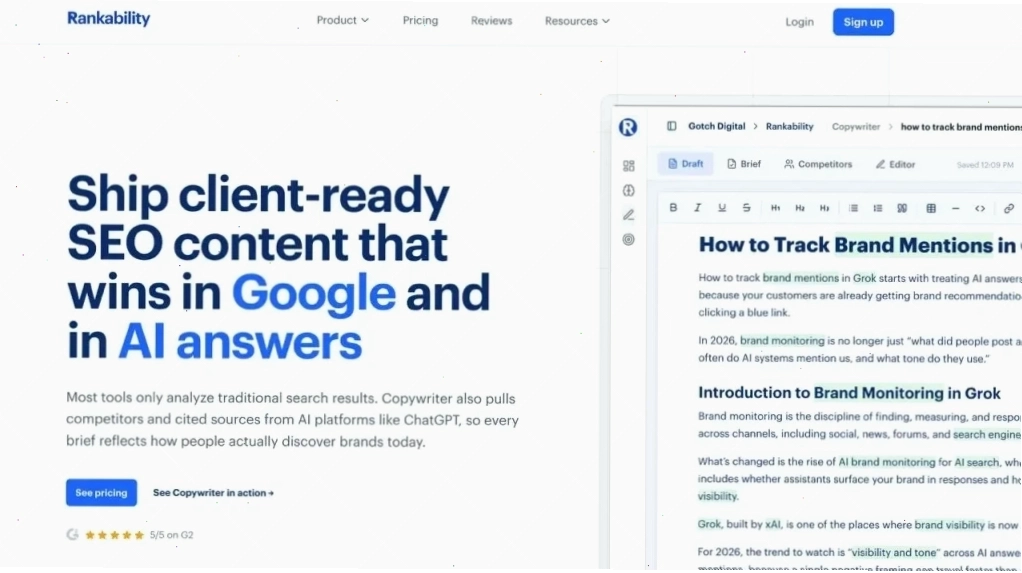Switch to the Competitors tab
1022x573 pixels.
[818, 164]
